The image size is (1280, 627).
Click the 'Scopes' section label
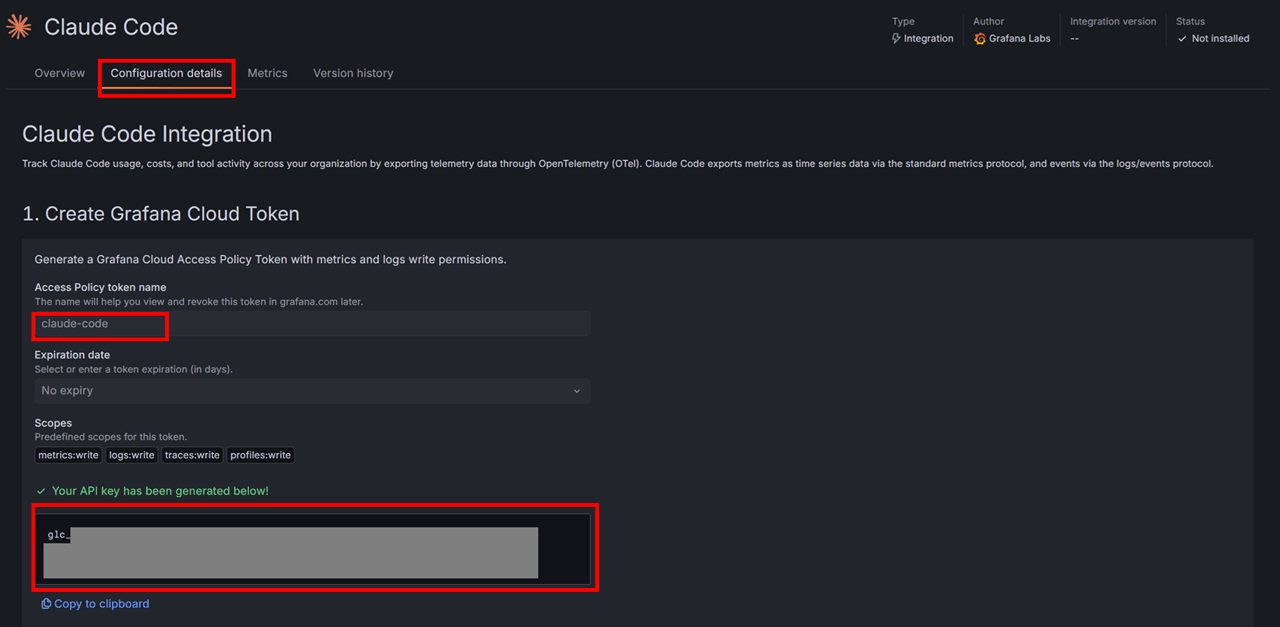pos(53,423)
